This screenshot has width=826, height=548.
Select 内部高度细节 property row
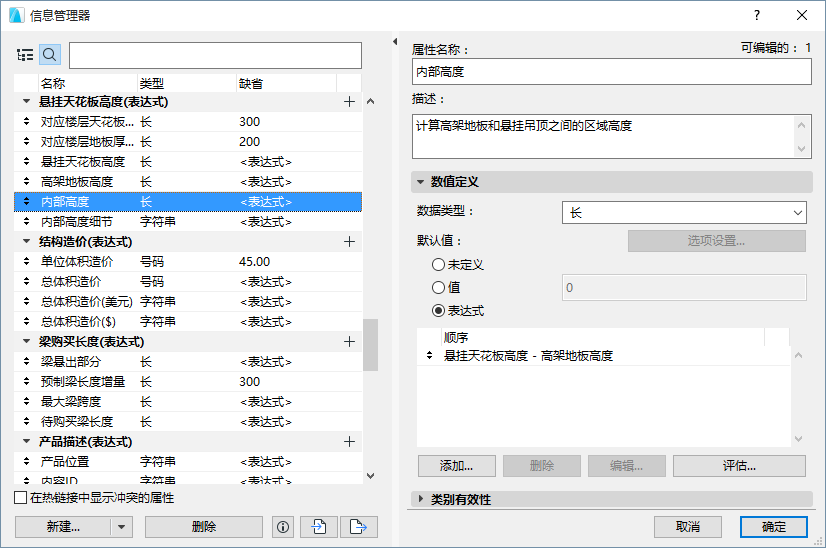[188, 222]
